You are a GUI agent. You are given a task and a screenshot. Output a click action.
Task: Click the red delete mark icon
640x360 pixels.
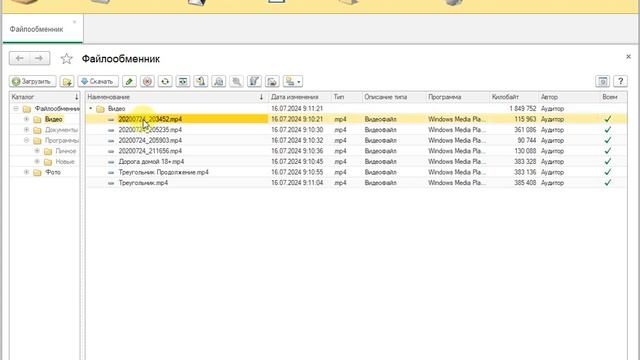[x=147, y=82]
